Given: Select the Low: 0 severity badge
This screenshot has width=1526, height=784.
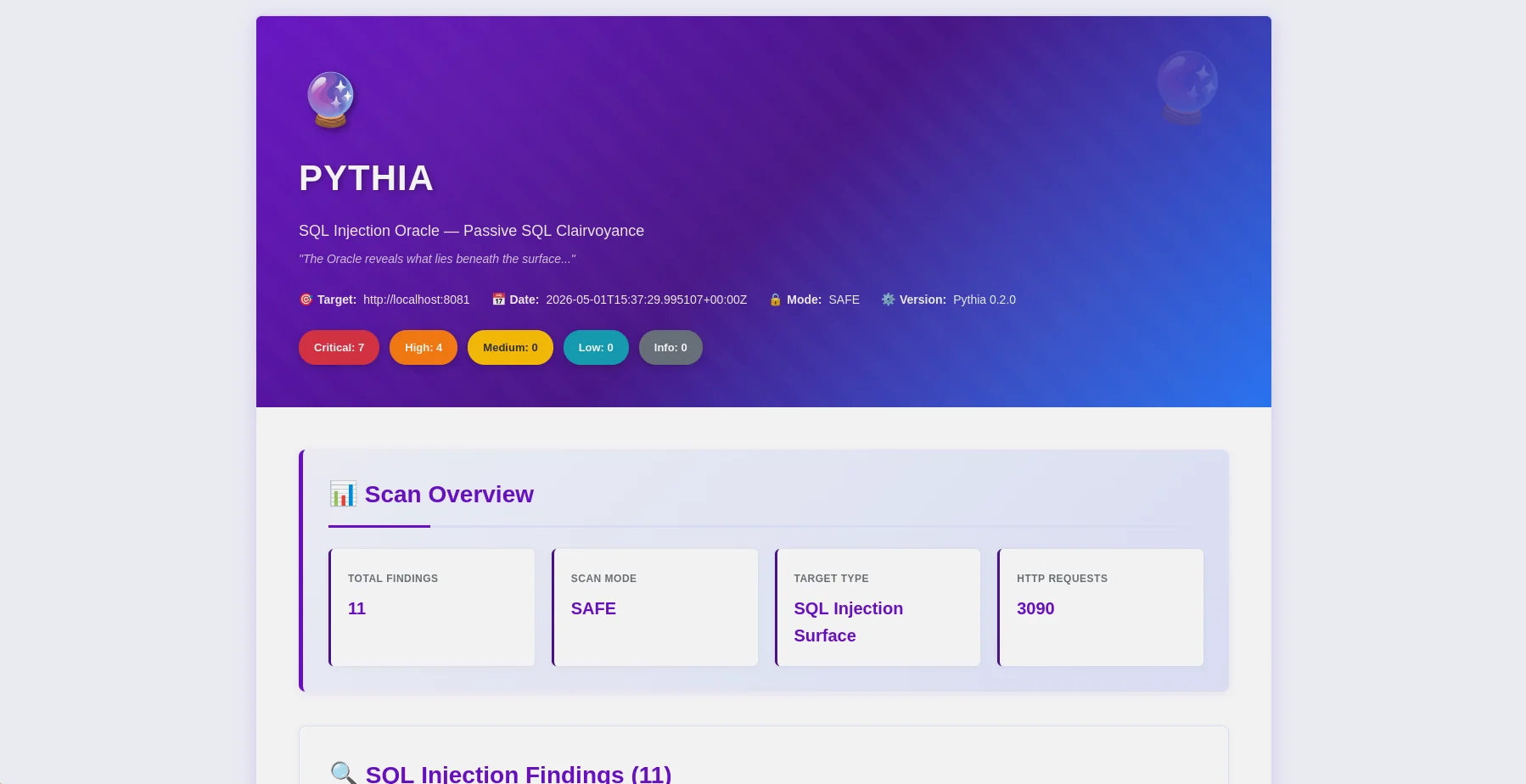Looking at the screenshot, I should pyautogui.click(x=596, y=348).
